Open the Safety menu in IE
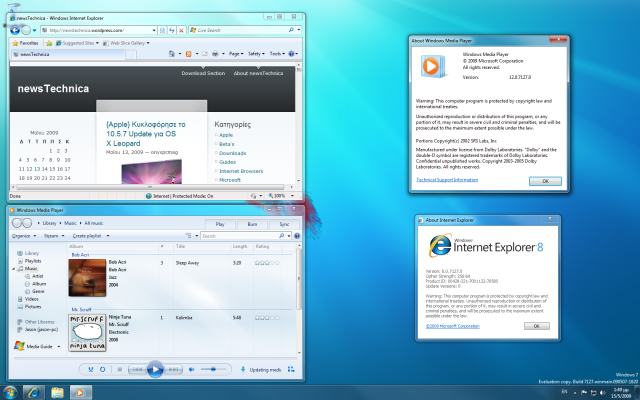The image size is (640, 400). click(256, 54)
